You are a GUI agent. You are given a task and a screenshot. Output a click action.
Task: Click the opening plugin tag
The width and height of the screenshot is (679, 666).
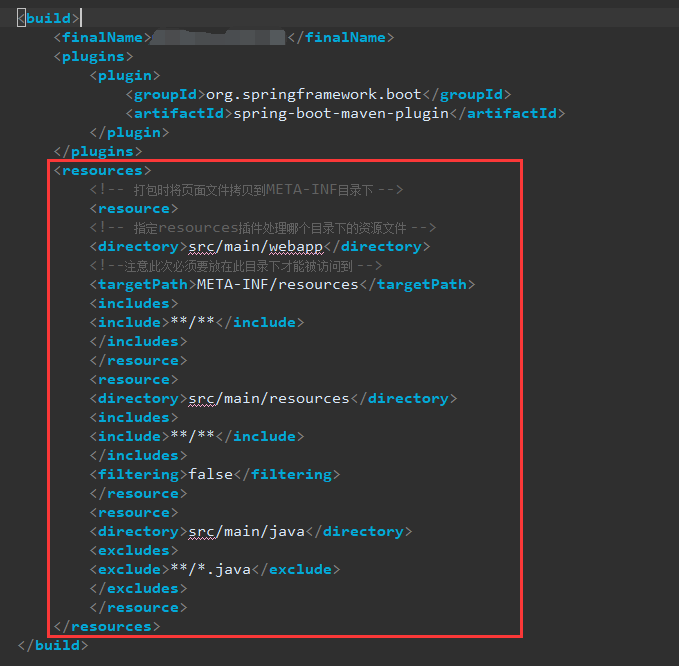(125, 75)
